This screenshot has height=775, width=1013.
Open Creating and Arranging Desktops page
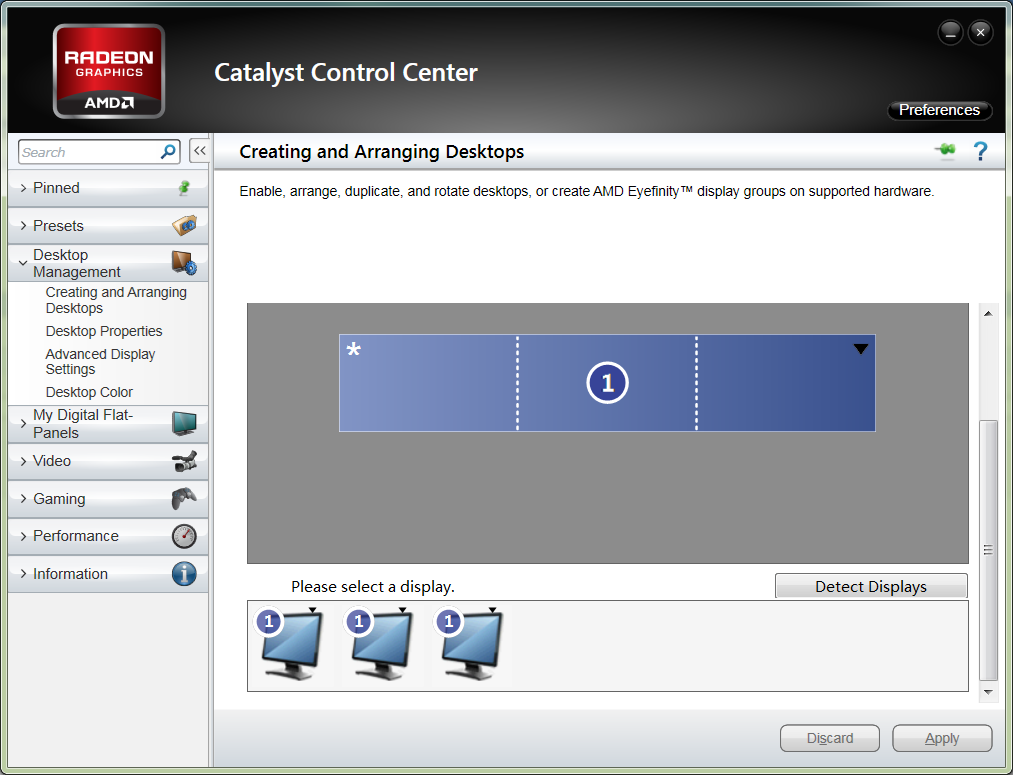pyautogui.click(x=116, y=300)
